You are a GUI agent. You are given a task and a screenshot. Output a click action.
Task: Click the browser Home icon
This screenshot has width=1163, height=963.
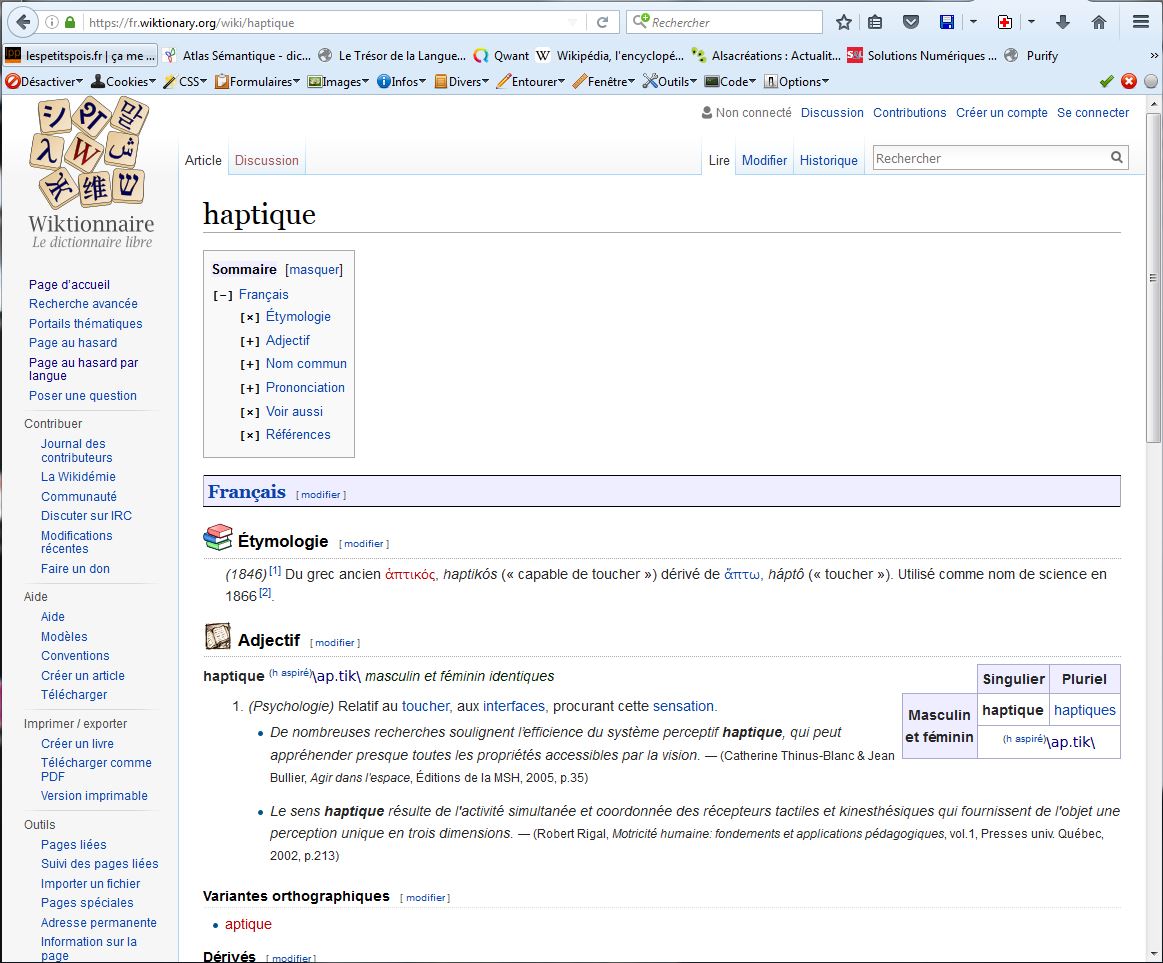(1099, 22)
